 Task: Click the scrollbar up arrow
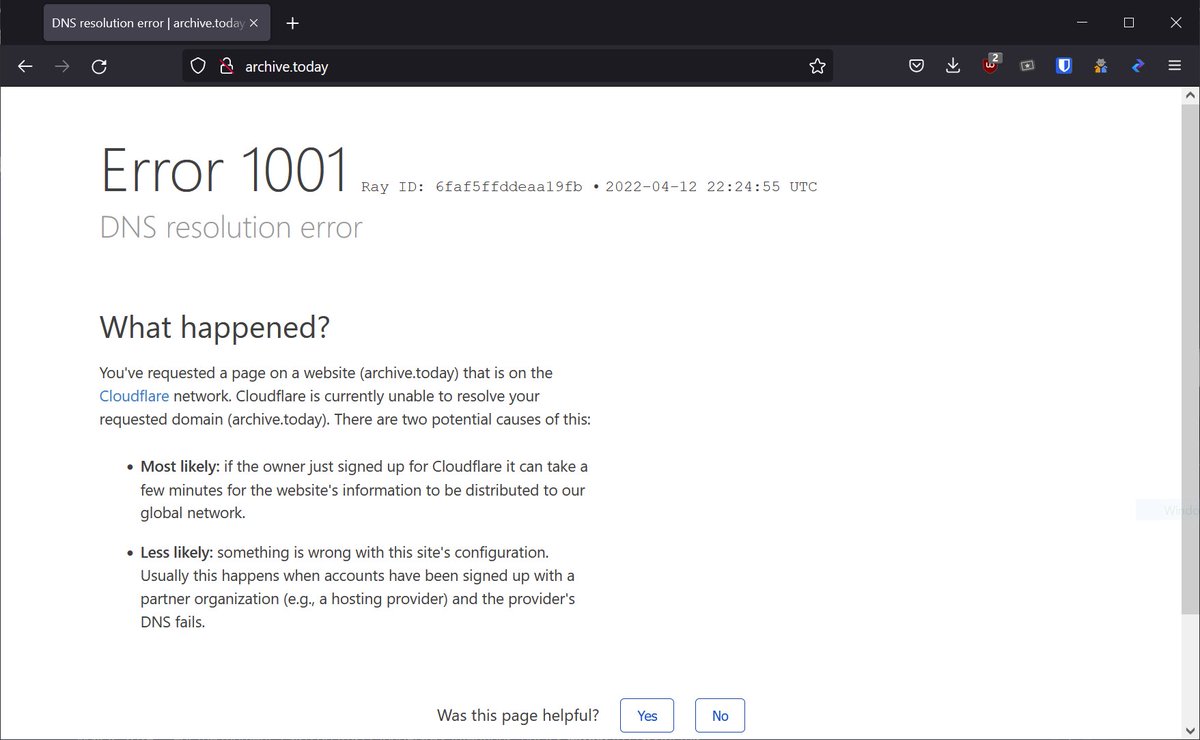[1190, 94]
